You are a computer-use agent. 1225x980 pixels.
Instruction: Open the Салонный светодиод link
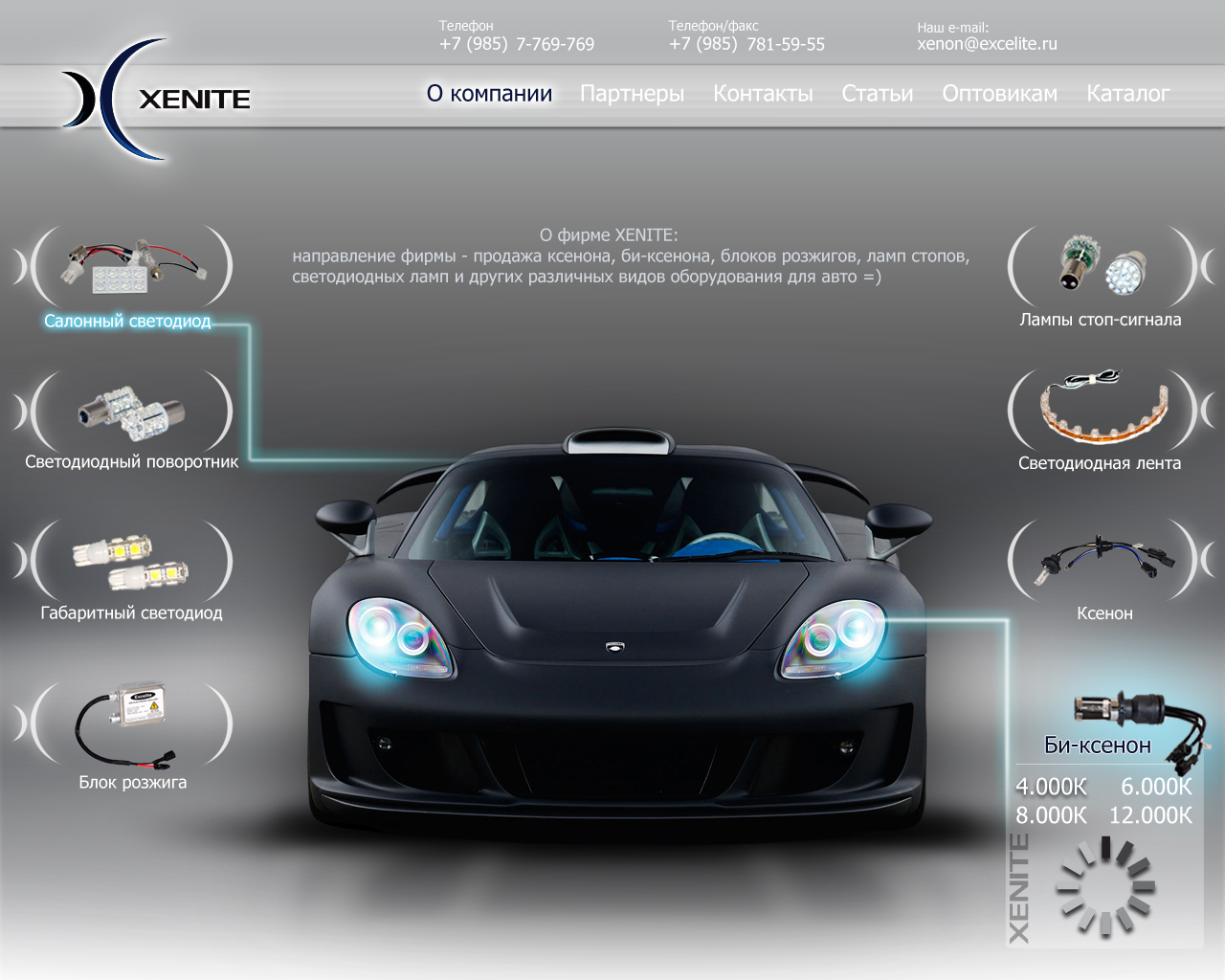point(127,321)
